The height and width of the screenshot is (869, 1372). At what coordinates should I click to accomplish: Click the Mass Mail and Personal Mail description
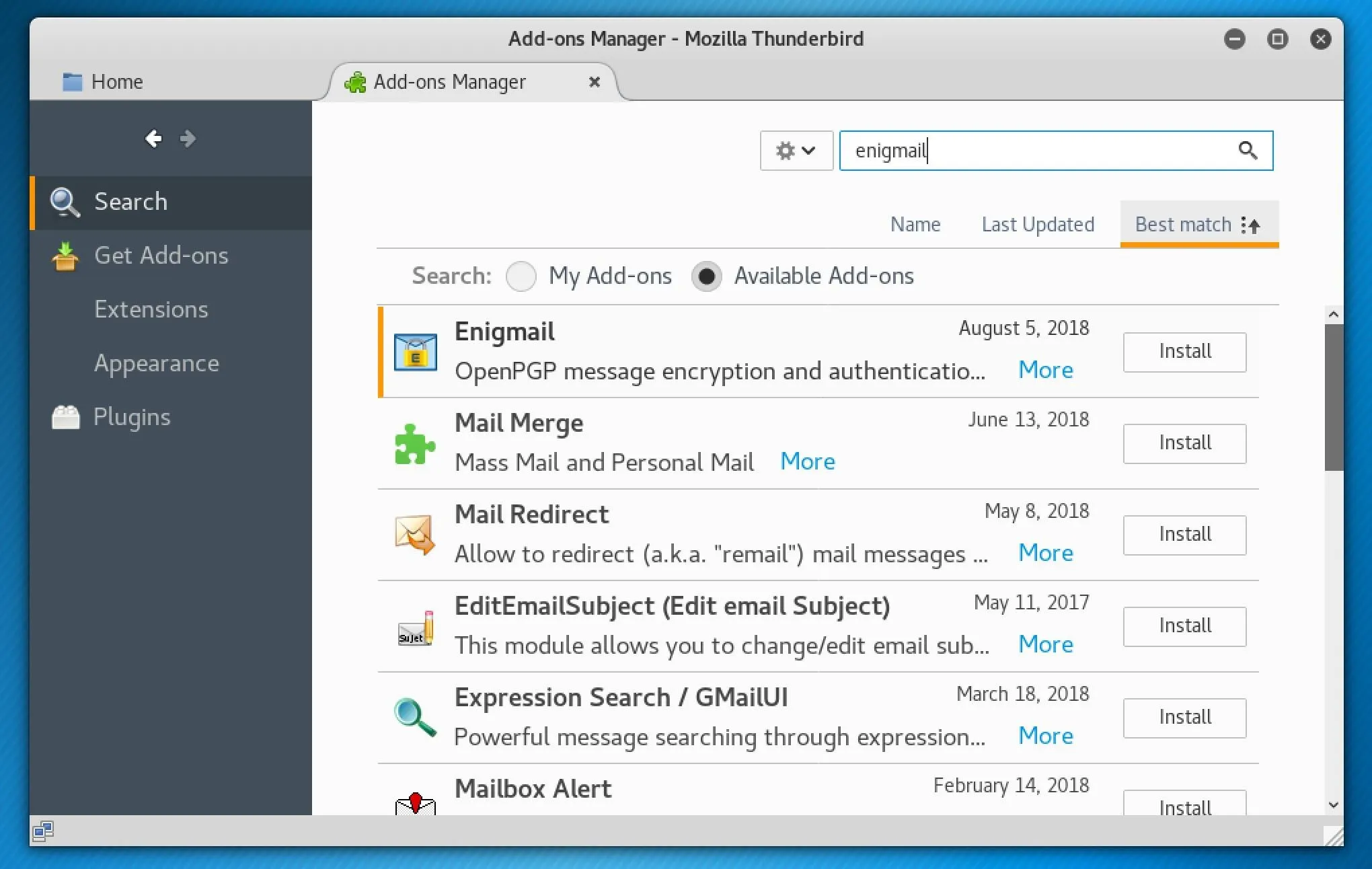pyautogui.click(x=604, y=463)
